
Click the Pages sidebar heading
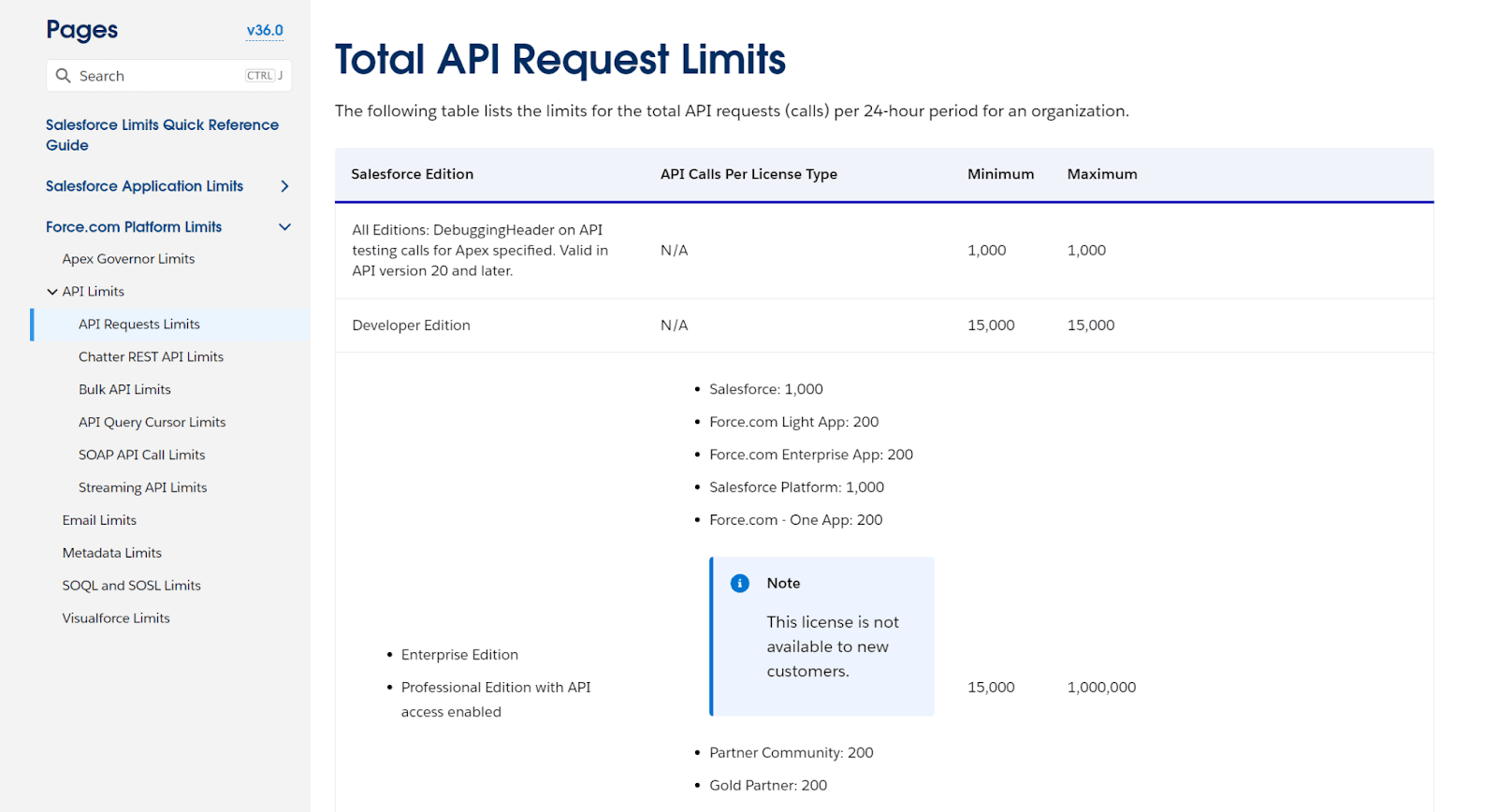pyautogui.click(x=82, y=30)
